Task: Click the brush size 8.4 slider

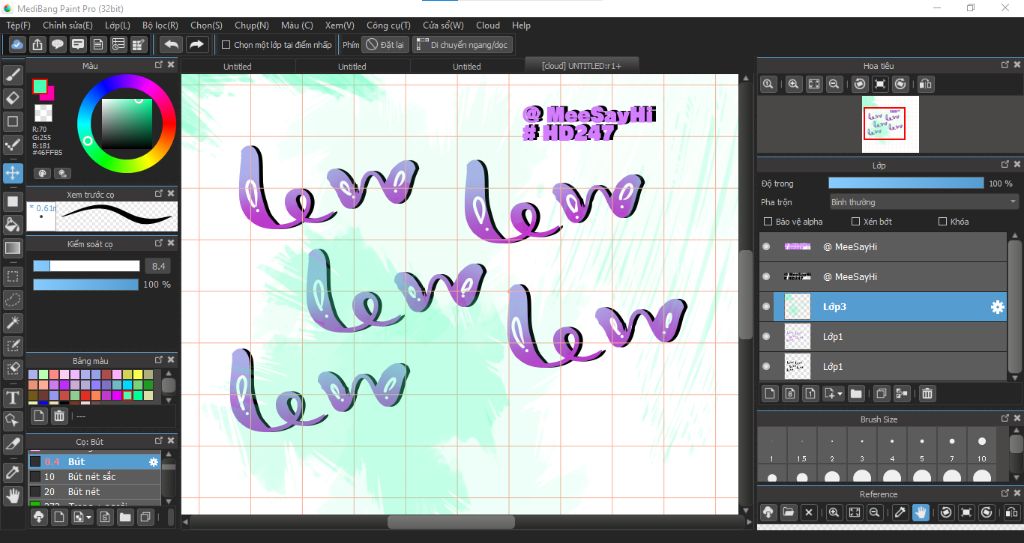Action: pos(86,266)
